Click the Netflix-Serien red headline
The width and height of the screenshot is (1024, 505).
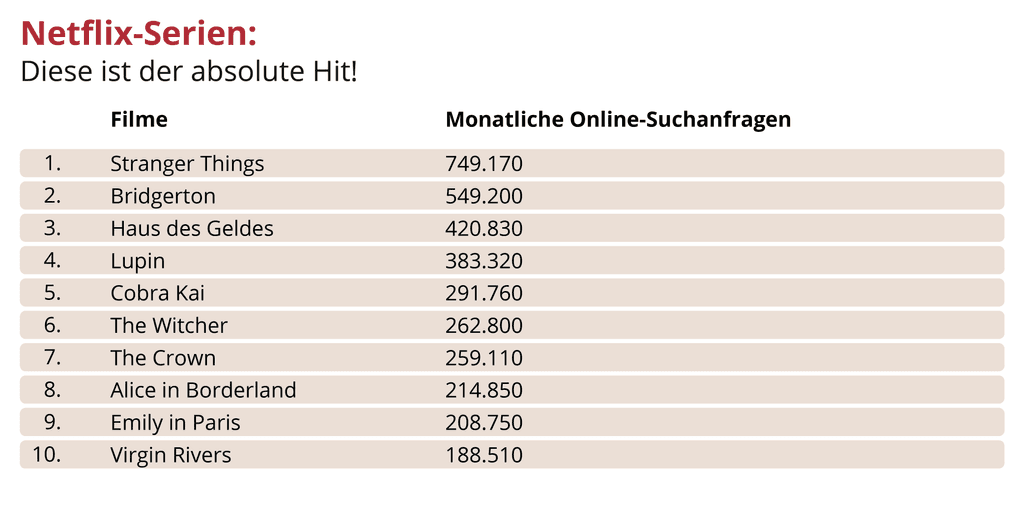pyautogui.click(x=139, y=33)
